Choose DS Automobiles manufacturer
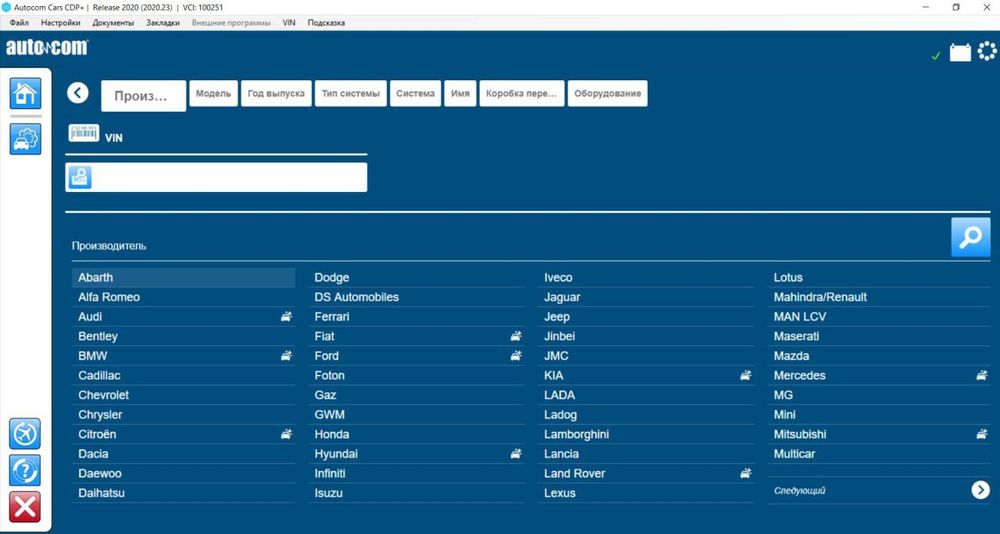Screen dimensions: 1000x534 (x=416, y=297)
